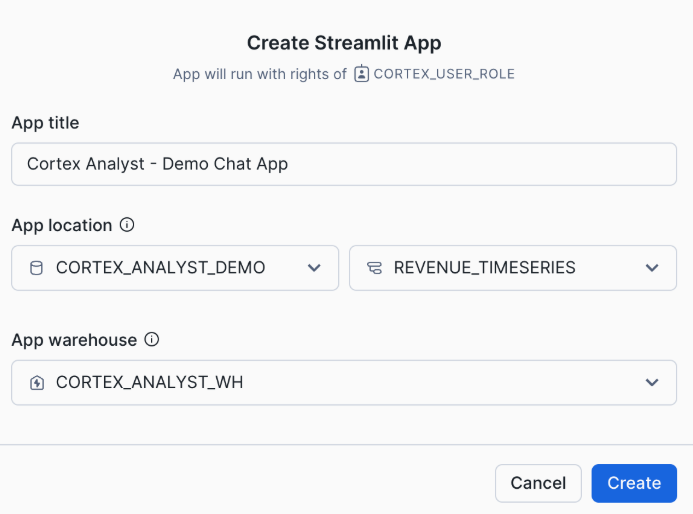Click the CORTEX_USER_ROLE role name text

(x=444, y=74)
